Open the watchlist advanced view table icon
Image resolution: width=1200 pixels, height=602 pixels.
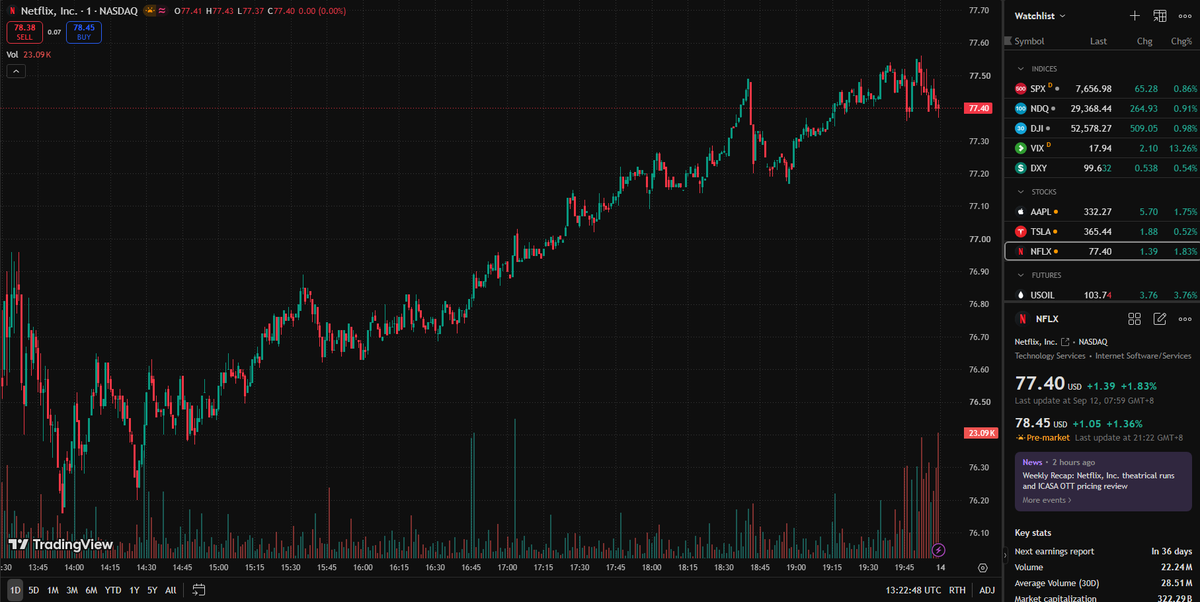click(x=1160, y=16)
